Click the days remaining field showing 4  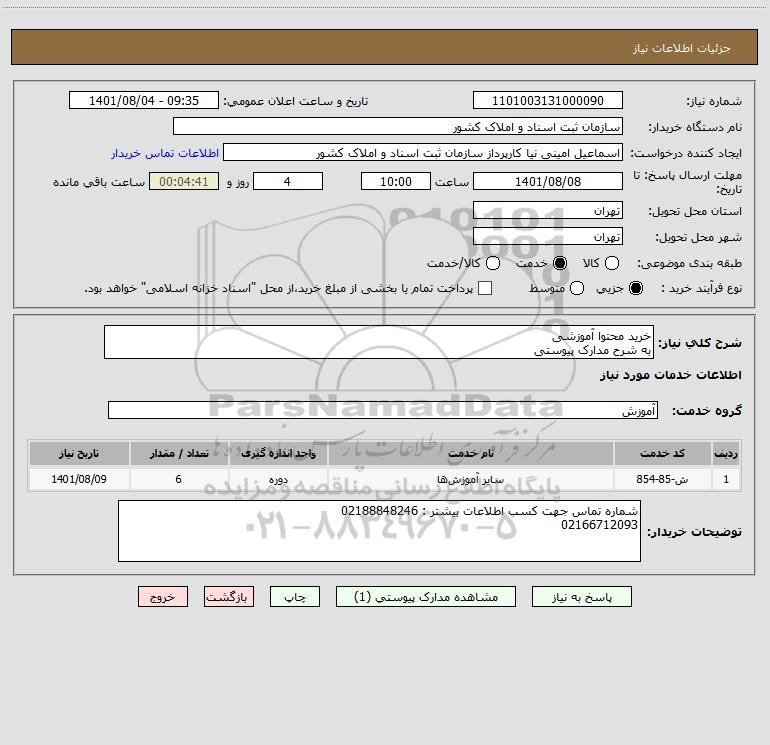(x=288, y=181)
